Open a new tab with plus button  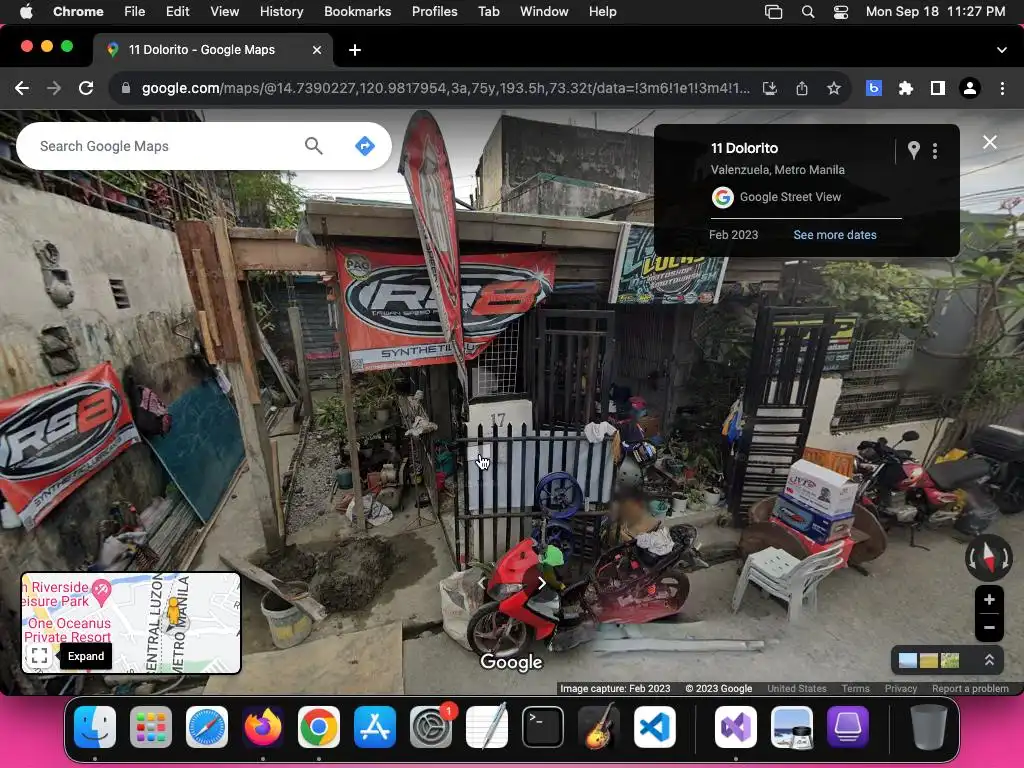pos(355,50)
